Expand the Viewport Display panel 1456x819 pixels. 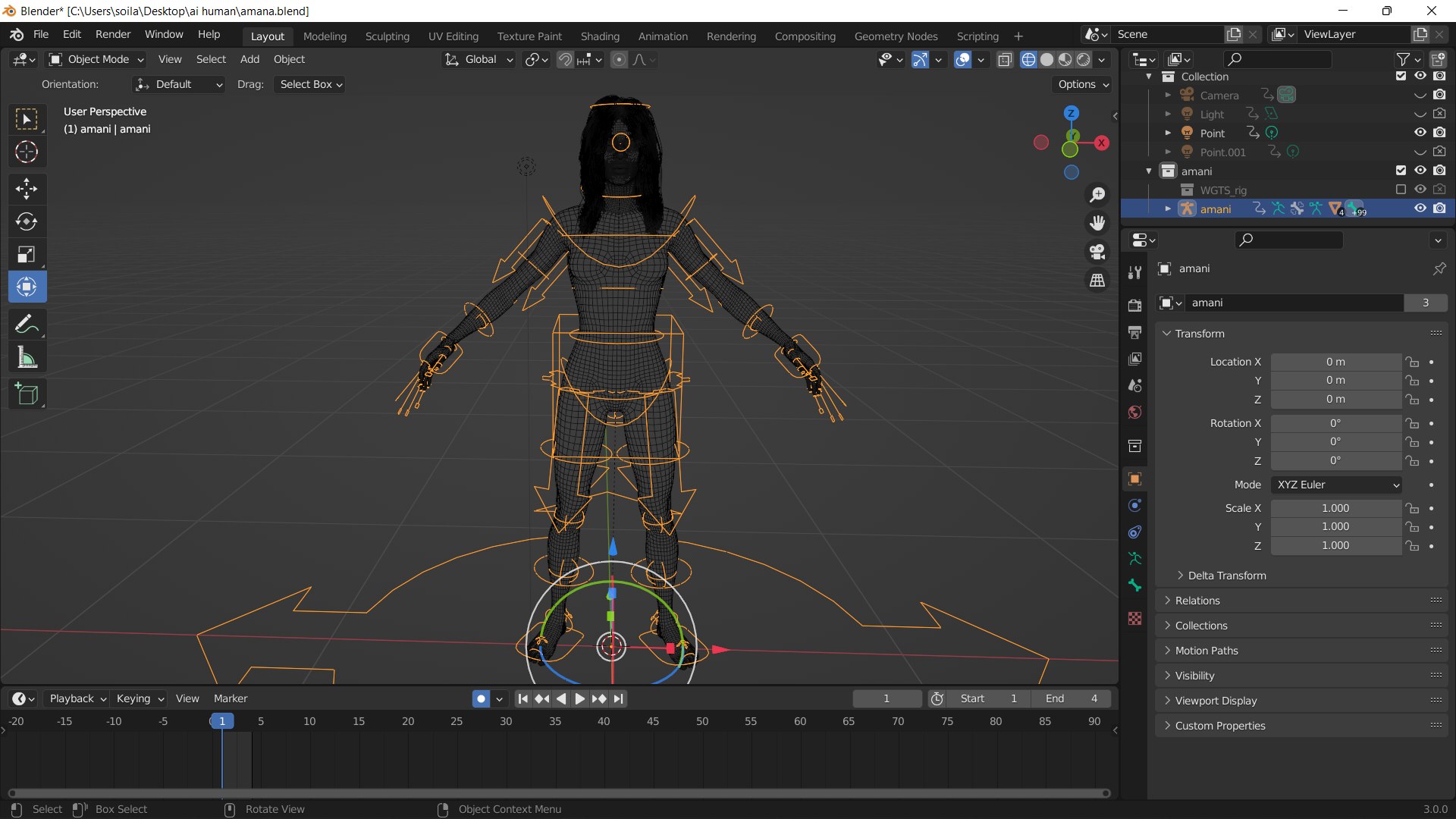(x=1301, y=701)
